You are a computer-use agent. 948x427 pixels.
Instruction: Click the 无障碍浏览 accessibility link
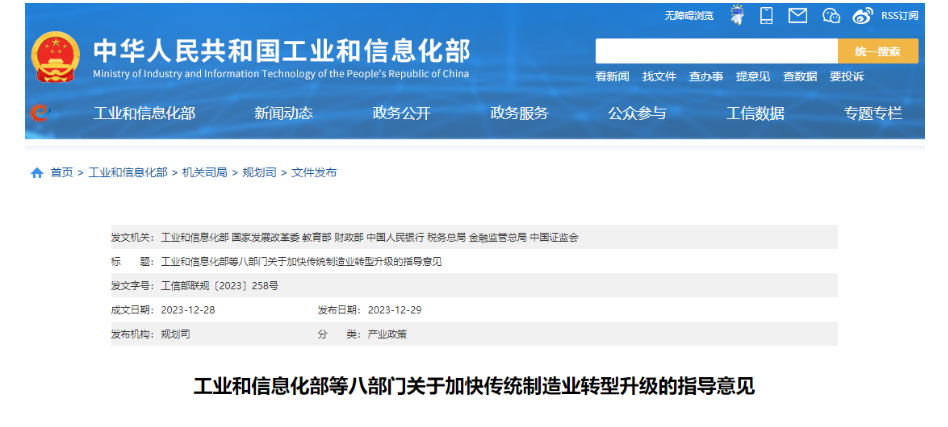689,15
